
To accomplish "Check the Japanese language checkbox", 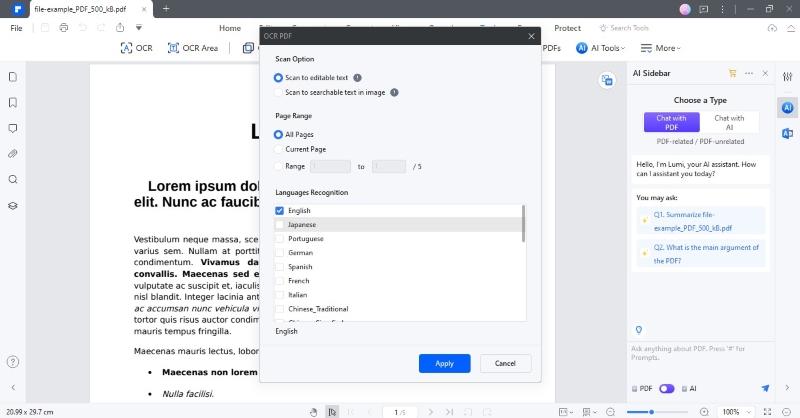I will click(280, 225).
